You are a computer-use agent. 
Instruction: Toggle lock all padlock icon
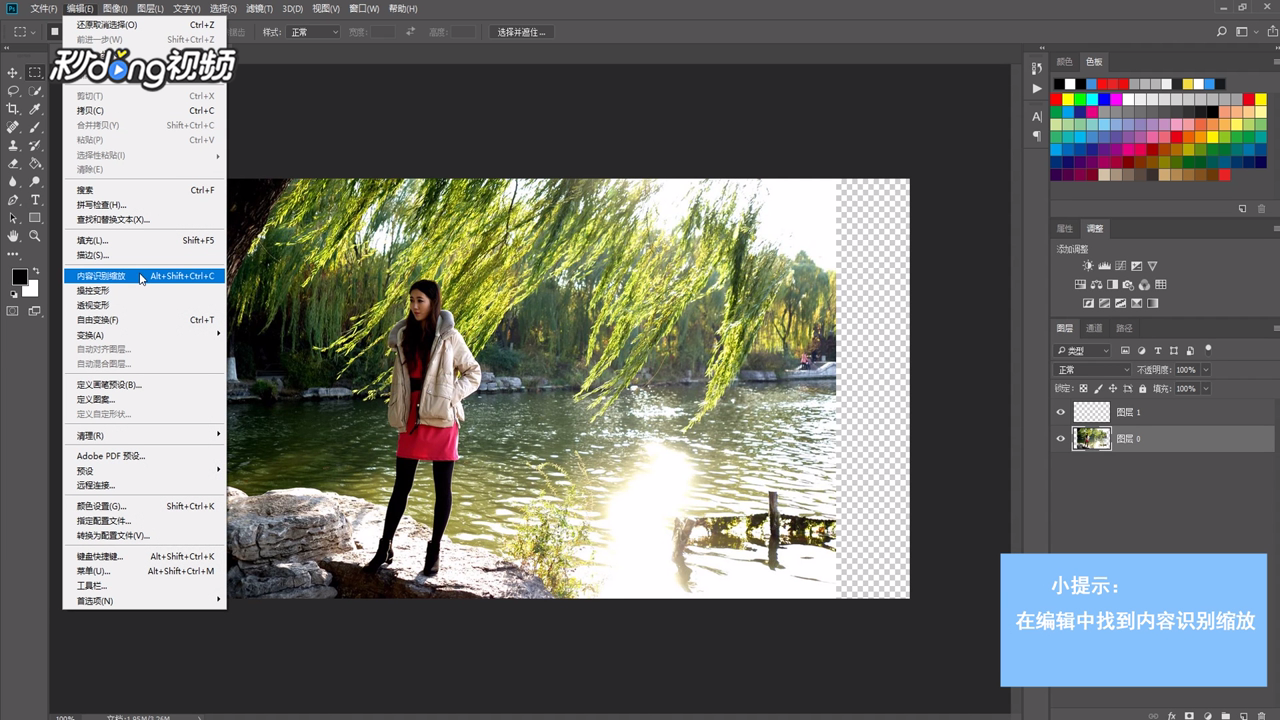1142,388
